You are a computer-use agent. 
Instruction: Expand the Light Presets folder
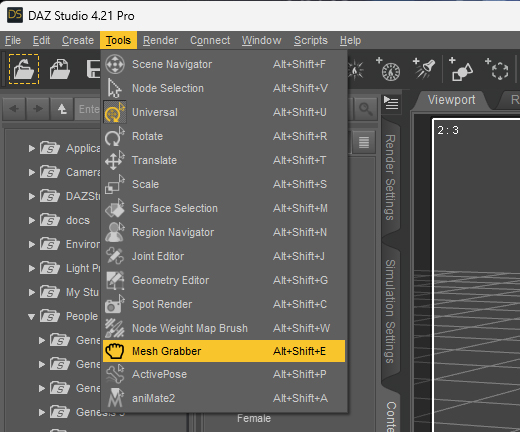pyautogui.click(x=32, y=268)
